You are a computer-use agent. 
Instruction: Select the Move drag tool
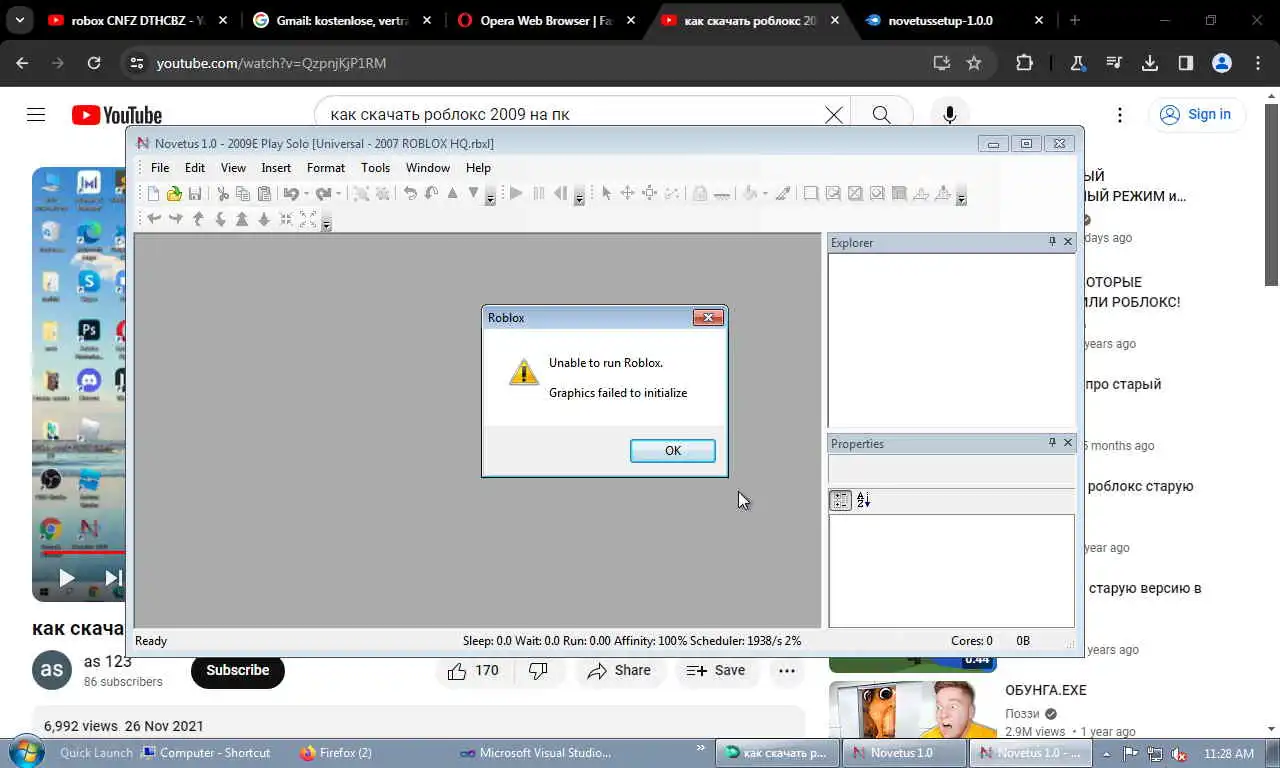(x=627, y=194)
